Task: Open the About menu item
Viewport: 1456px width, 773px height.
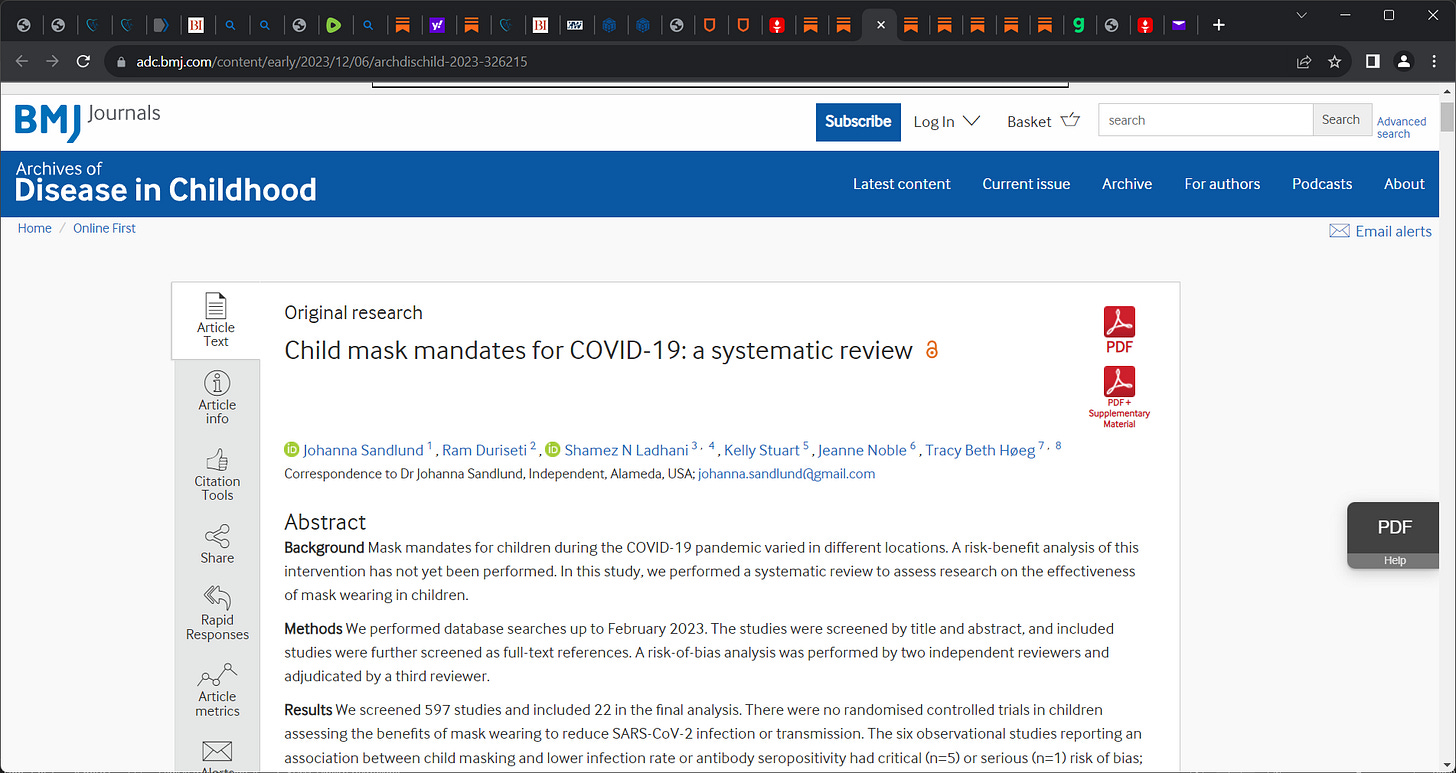Action: [1404, 184]
